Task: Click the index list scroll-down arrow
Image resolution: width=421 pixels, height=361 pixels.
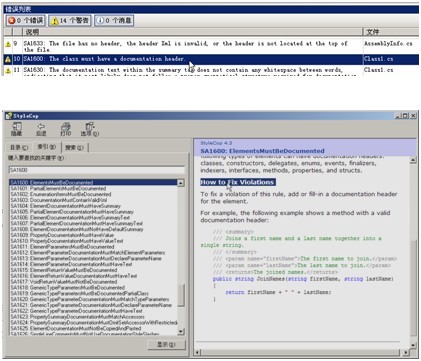Action: 181,331
